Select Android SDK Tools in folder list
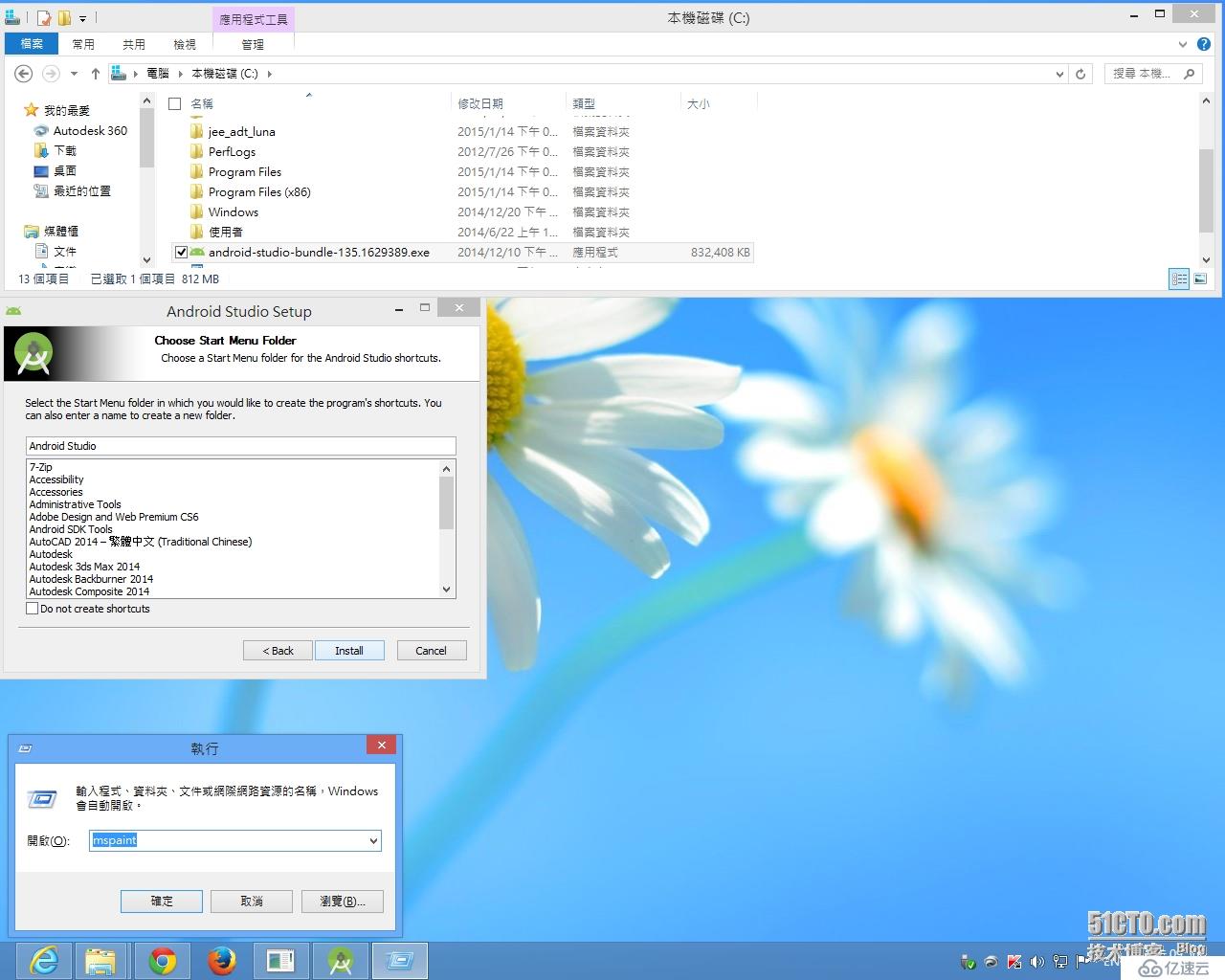Viewport: 1225px width, 980px height. point(71,529)
